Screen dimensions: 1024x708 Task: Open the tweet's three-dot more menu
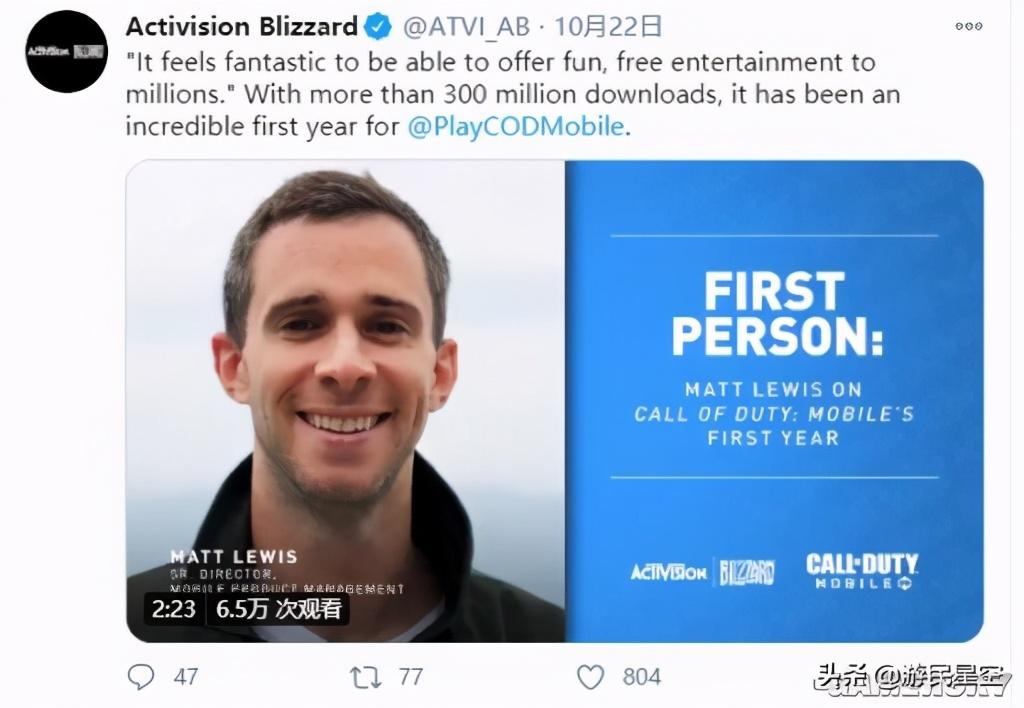[968, 26]
